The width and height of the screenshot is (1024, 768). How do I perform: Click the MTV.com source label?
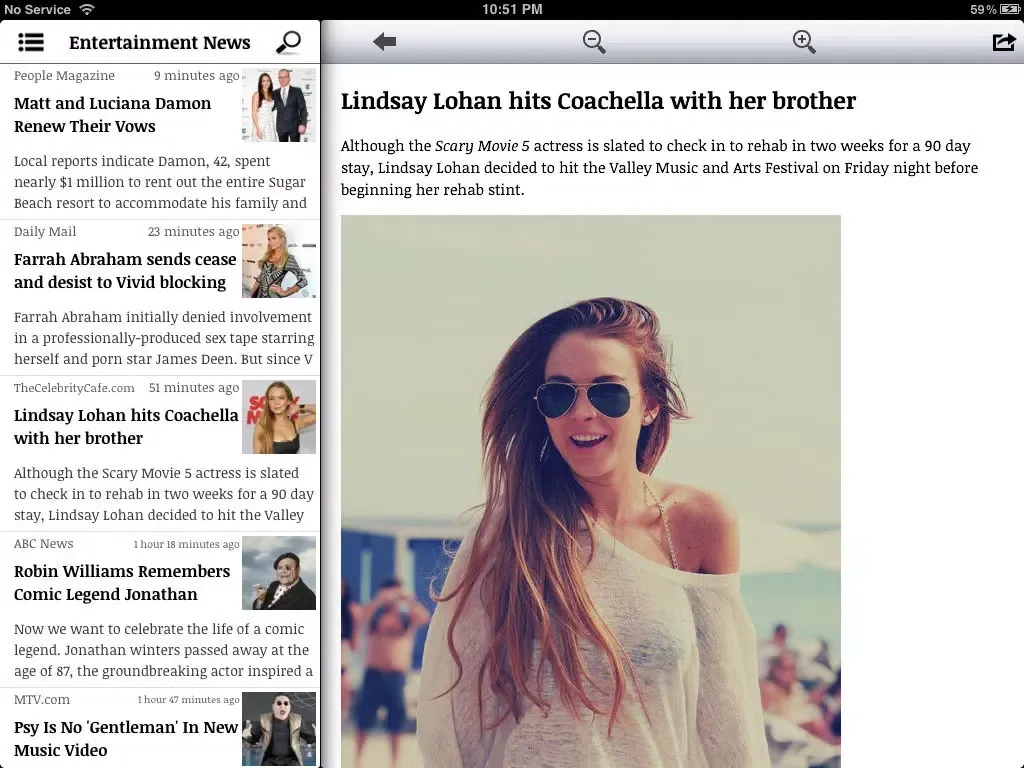(42, 699)
